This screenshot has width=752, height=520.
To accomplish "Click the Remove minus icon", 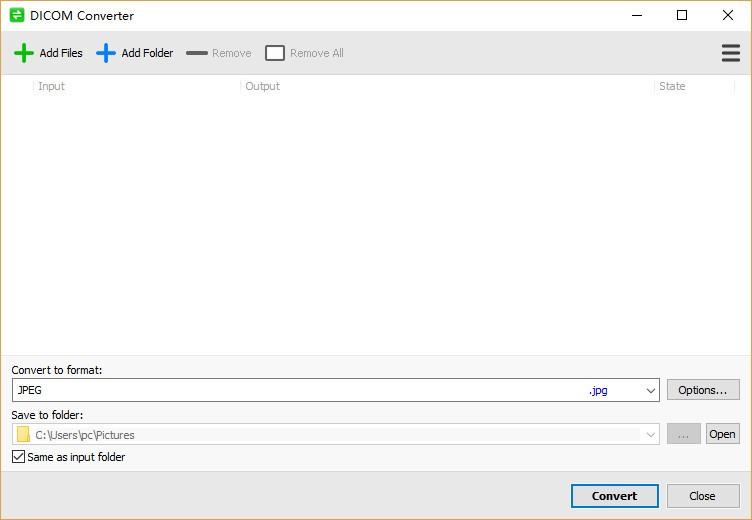I will coord(197,53).
